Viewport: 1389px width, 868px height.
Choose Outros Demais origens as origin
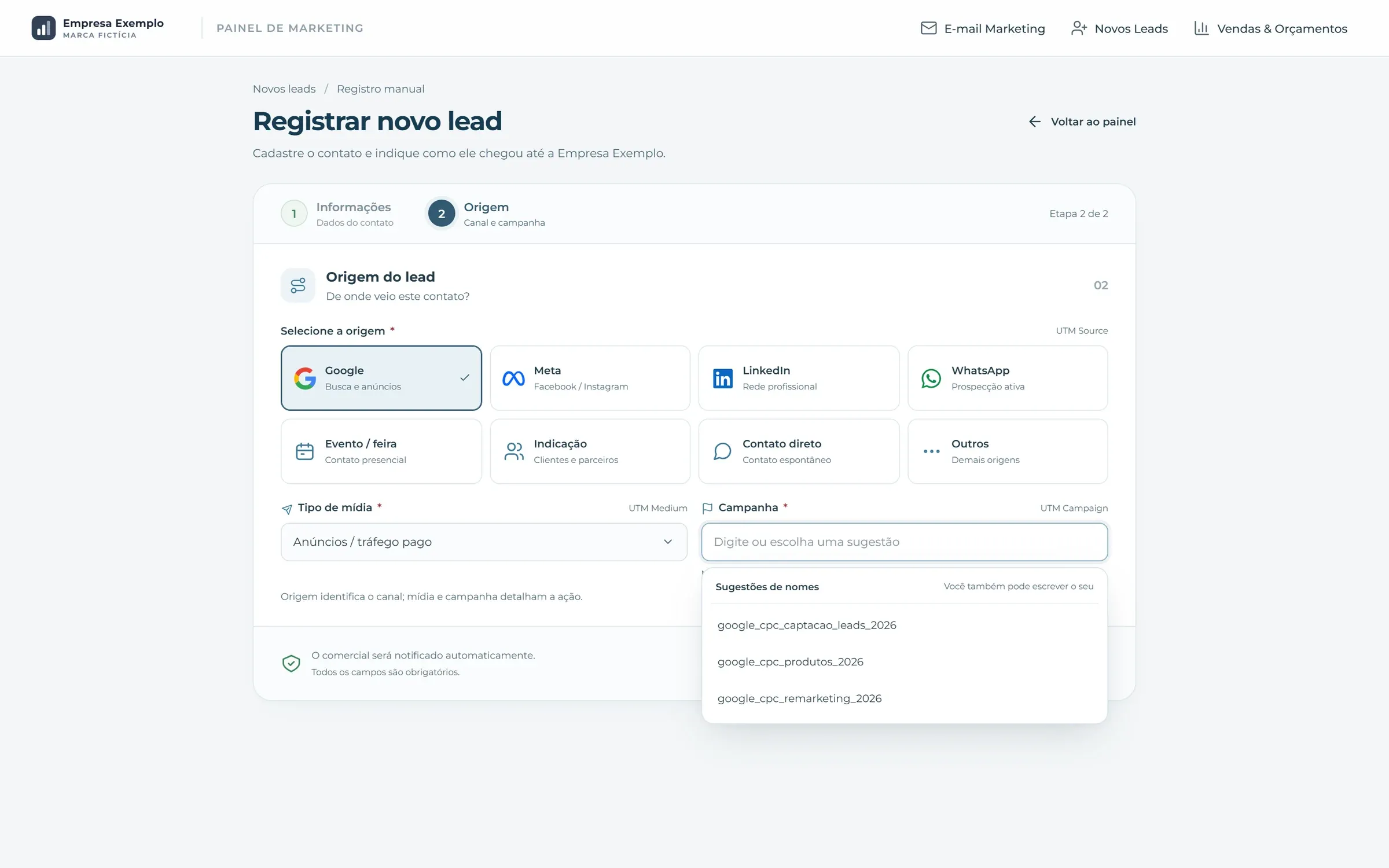tap(1008, 451)
